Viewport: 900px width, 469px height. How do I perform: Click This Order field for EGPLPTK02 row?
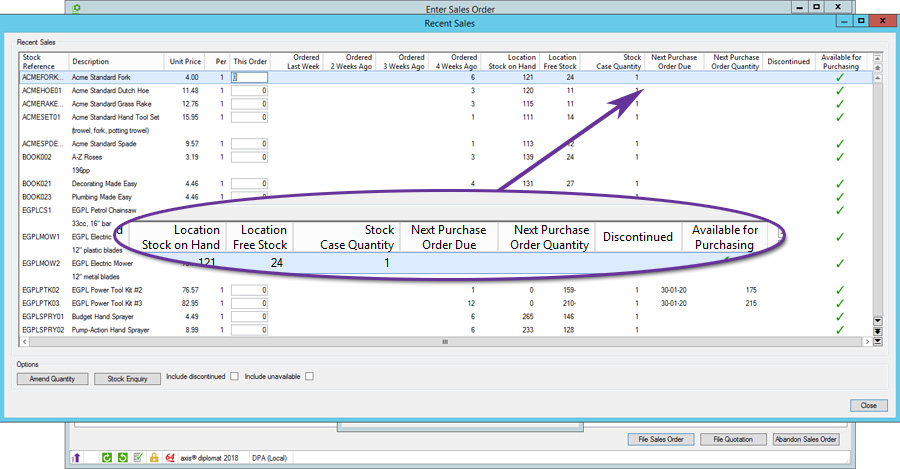coord(249,290)
